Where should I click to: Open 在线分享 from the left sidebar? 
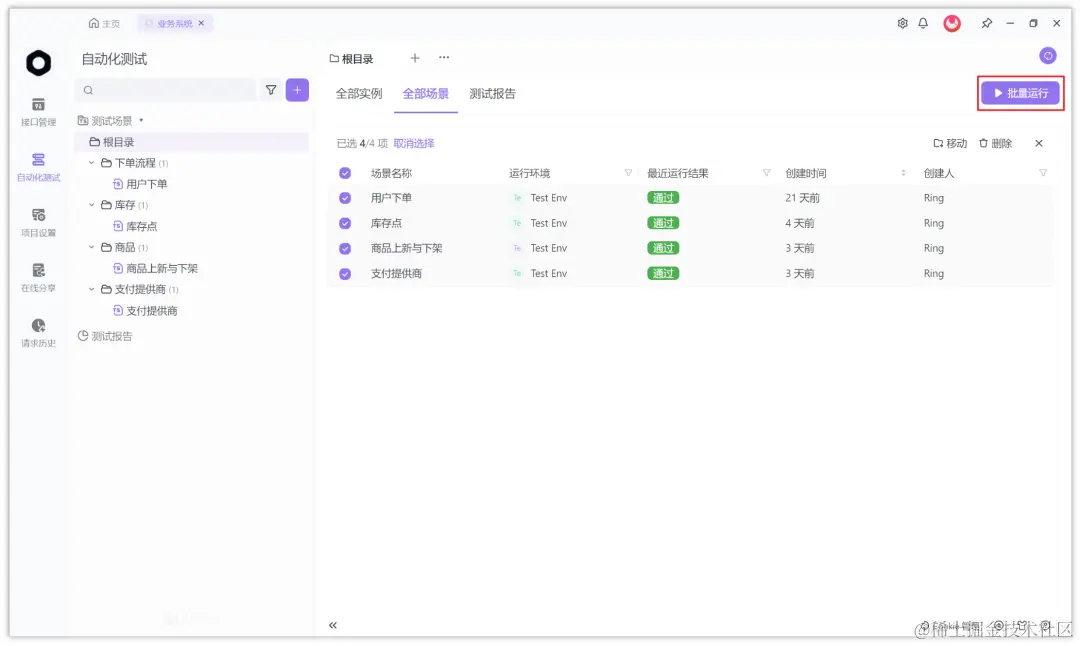(x=37, y=278)
